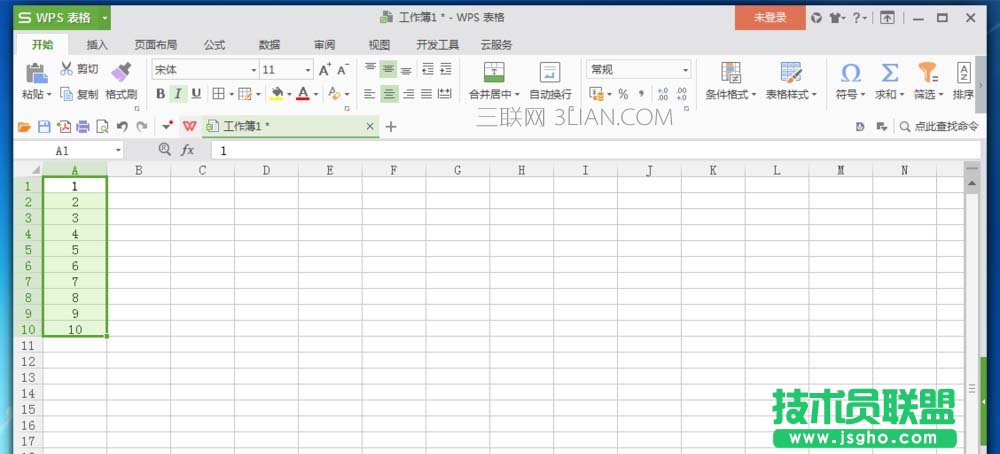Apply the red font color A
Image resolution: width=1000 pixels, height=454 pixels.
[x=303, y=94]
